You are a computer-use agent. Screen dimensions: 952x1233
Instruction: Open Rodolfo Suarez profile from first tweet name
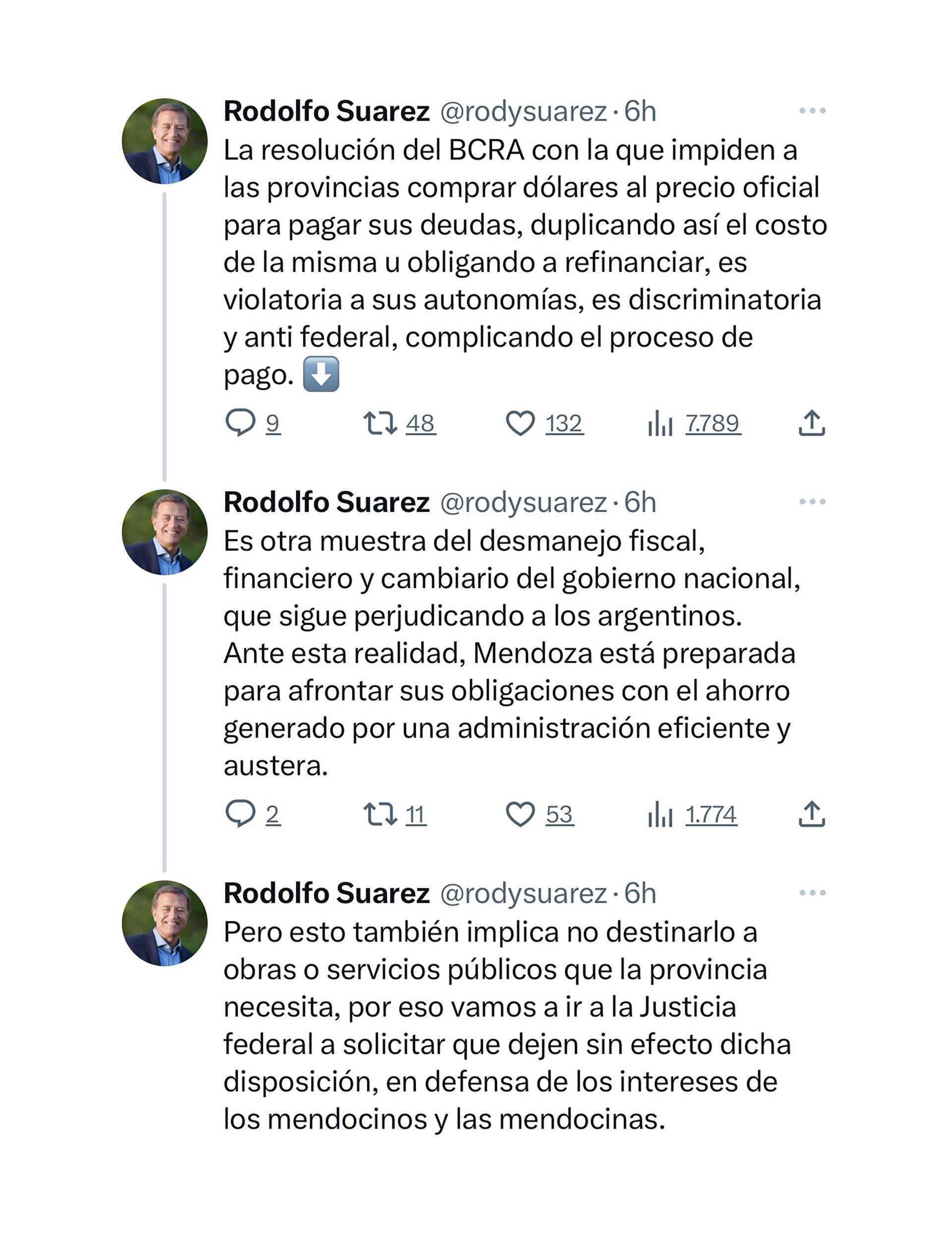[x=326, y=111]
